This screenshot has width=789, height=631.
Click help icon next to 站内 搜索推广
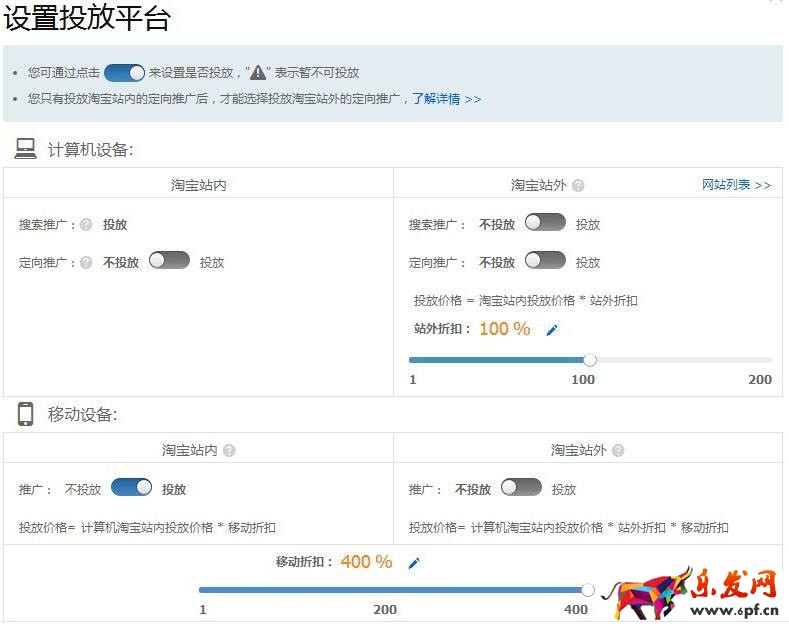click(x=86, y=225)
